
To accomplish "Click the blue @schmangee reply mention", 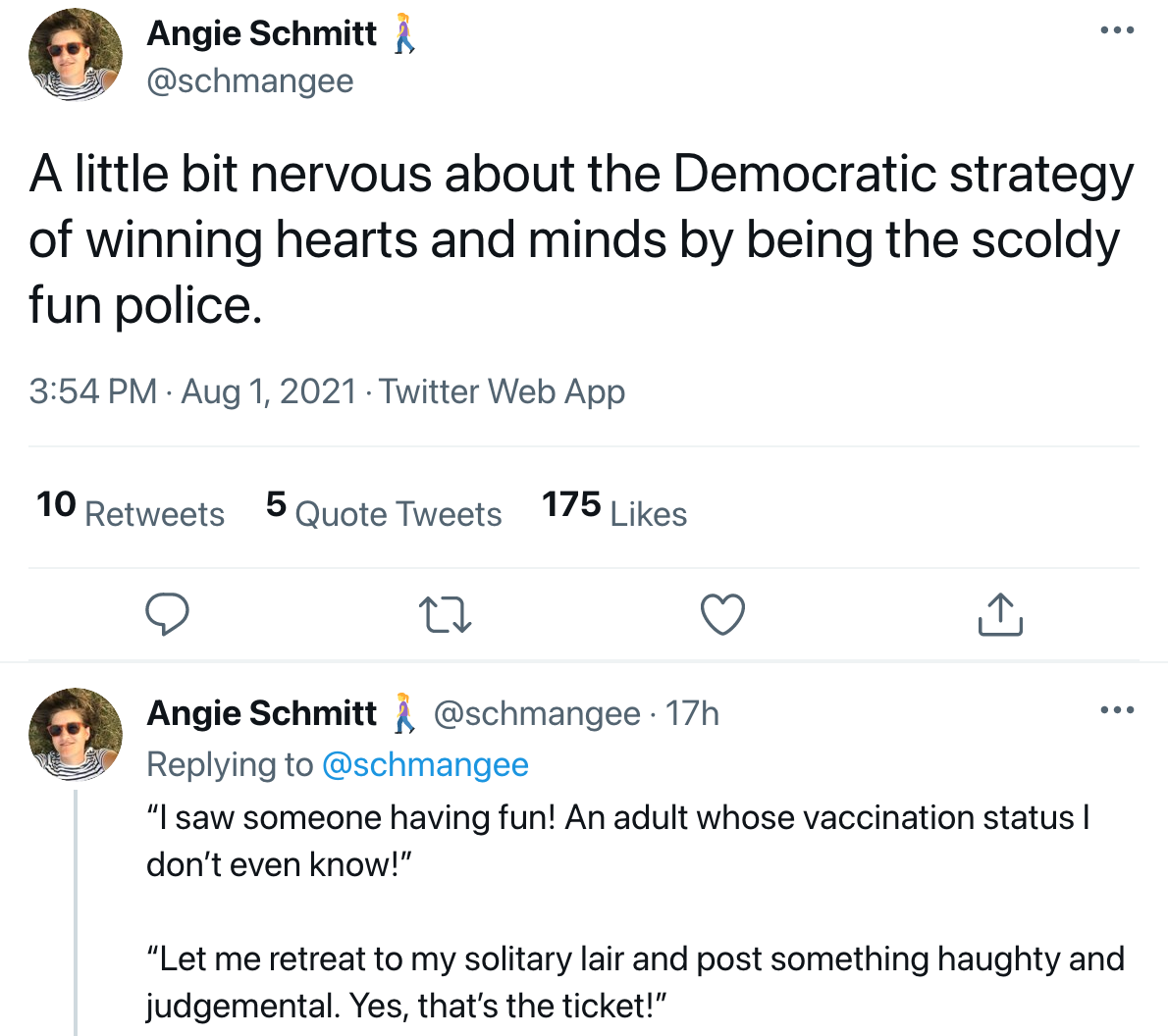I will point(425,765).
